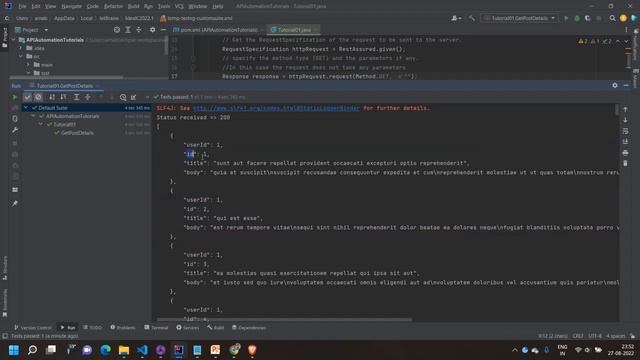Toggle soft-wrap icon in console toolbar
The image size is (640, 360).
[625, 131]
